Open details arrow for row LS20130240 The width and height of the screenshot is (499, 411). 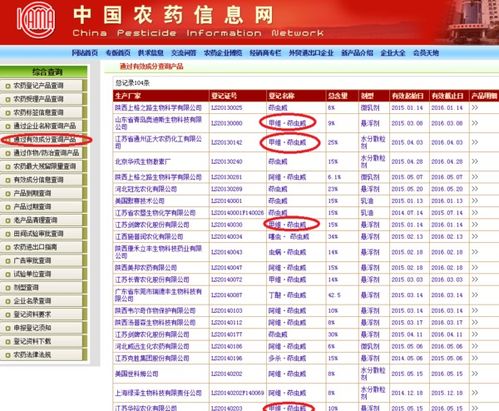tap(475, 161)
